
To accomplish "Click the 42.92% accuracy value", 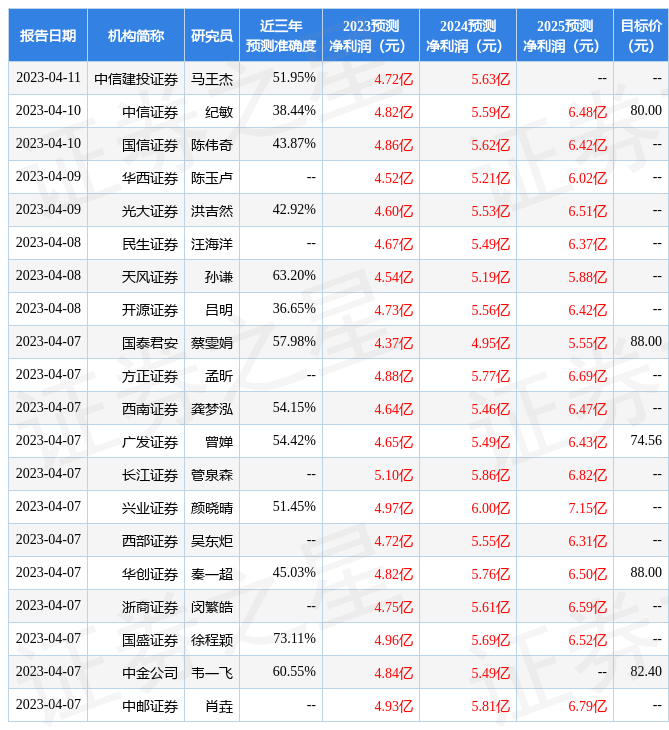I will (294, 210).
